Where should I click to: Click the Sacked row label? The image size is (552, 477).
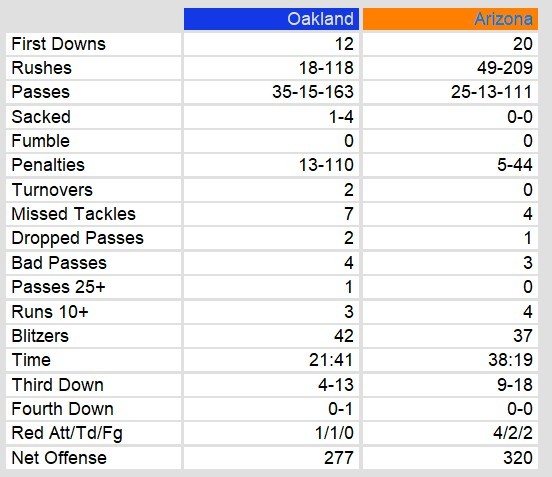pyautogui.click(x=41, y=117)
